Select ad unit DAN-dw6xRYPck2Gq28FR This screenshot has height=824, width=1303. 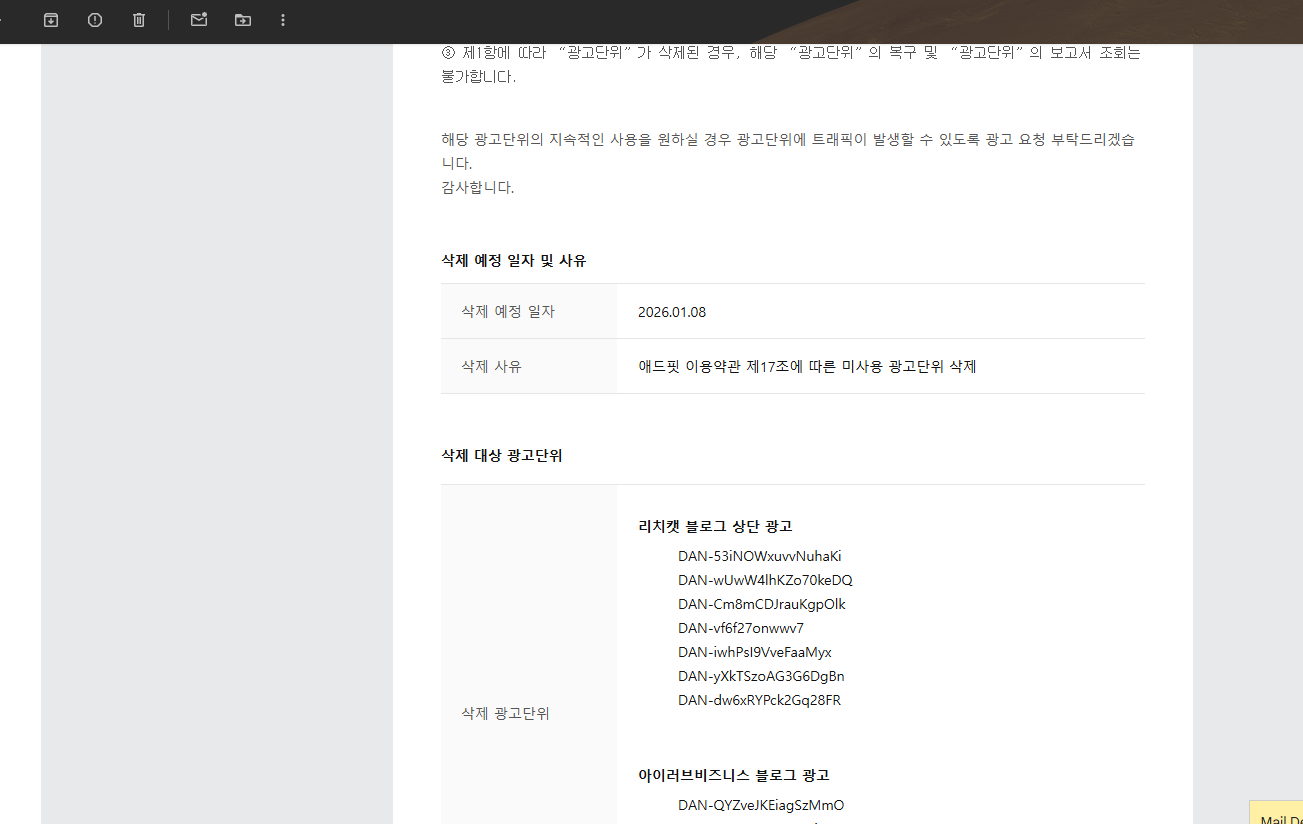(760, 700)
